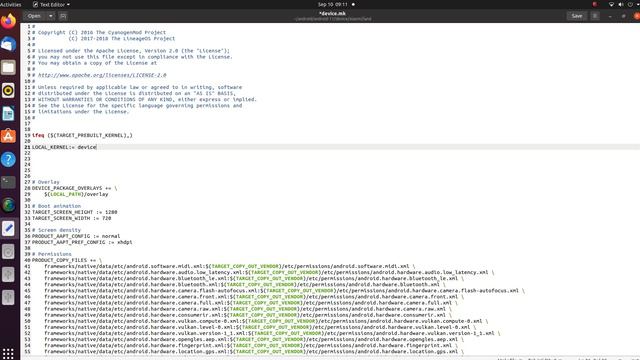Click the android.software.midi.xml line 41
640x360 pixels.
[x=229, y=267]
